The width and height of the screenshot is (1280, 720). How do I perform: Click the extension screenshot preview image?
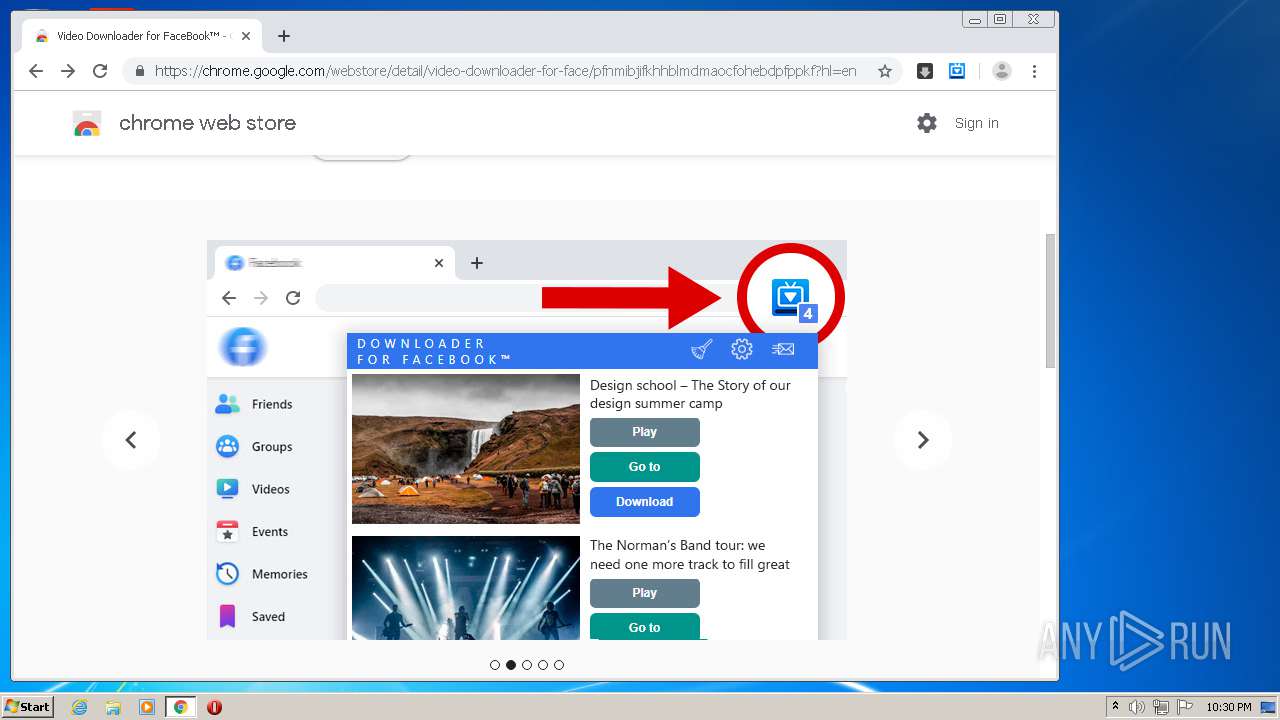[526, 440]
